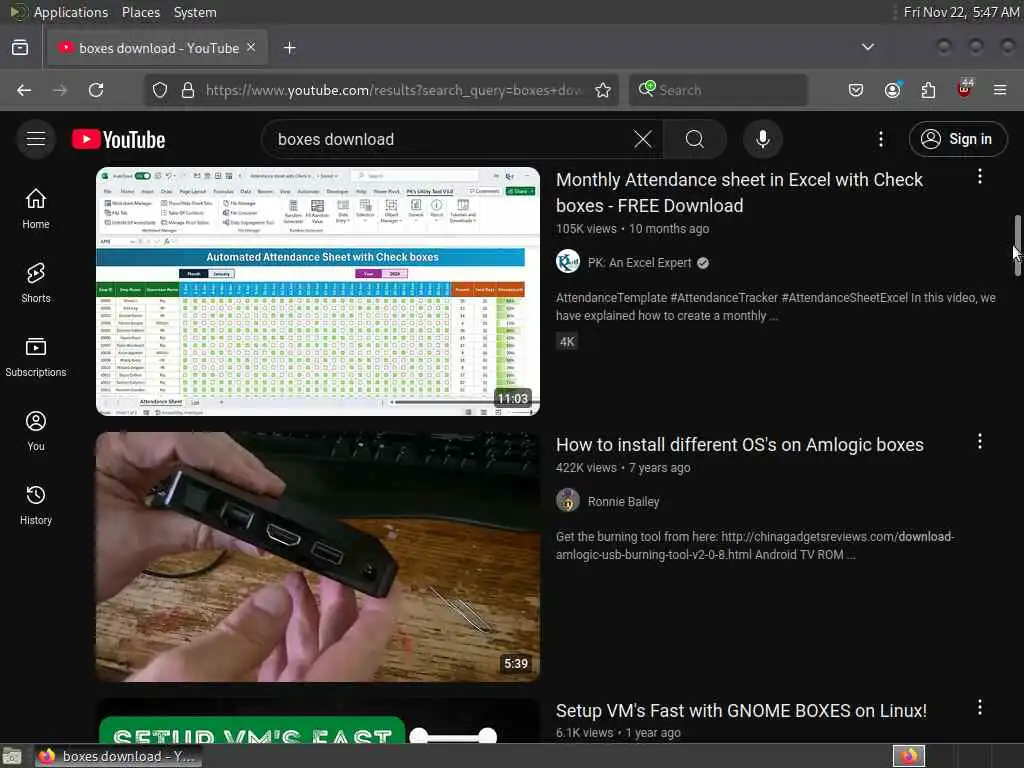Open Firefox application hamburger menu
The image size is (1024, 768).
[1000, 90]
